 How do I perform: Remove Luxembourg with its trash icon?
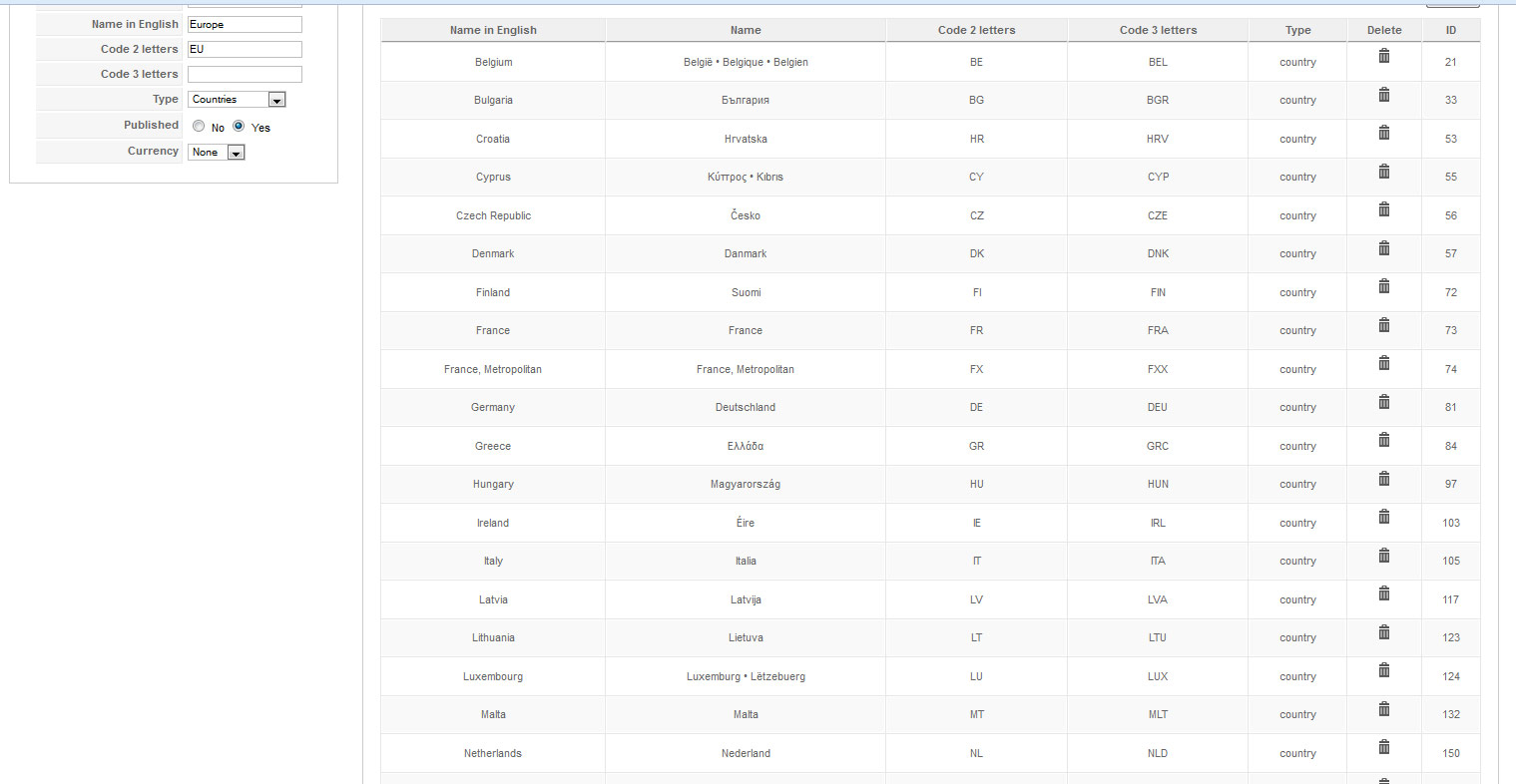[x=1384, y=670]
